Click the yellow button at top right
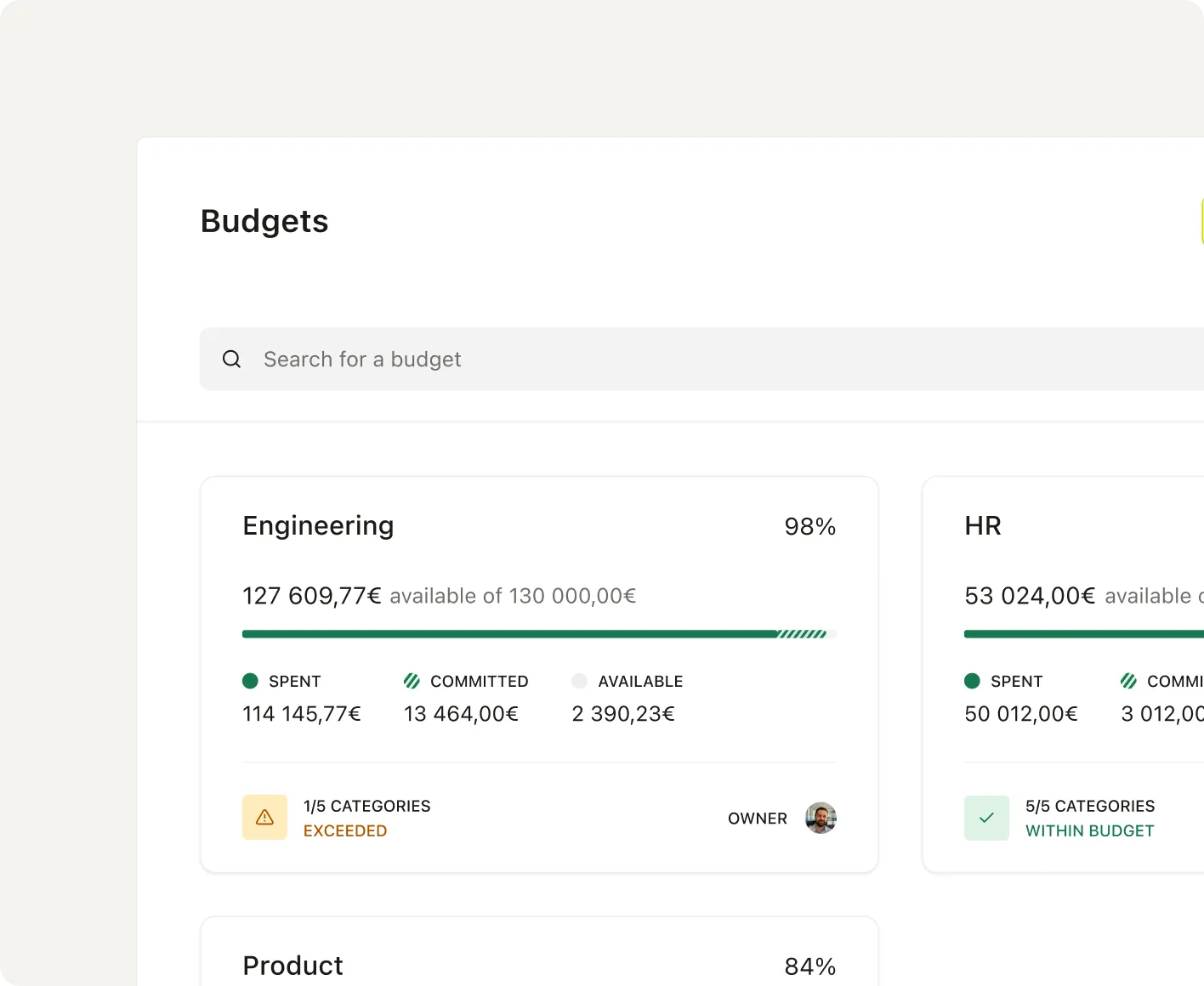This screenshot has height=986, width=1204. [x=1201, y=221]
